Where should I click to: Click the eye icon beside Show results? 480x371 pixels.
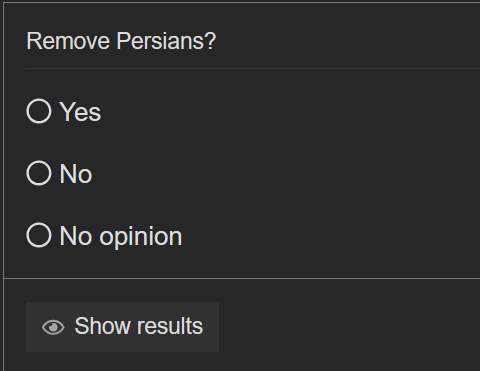(53, 327)
